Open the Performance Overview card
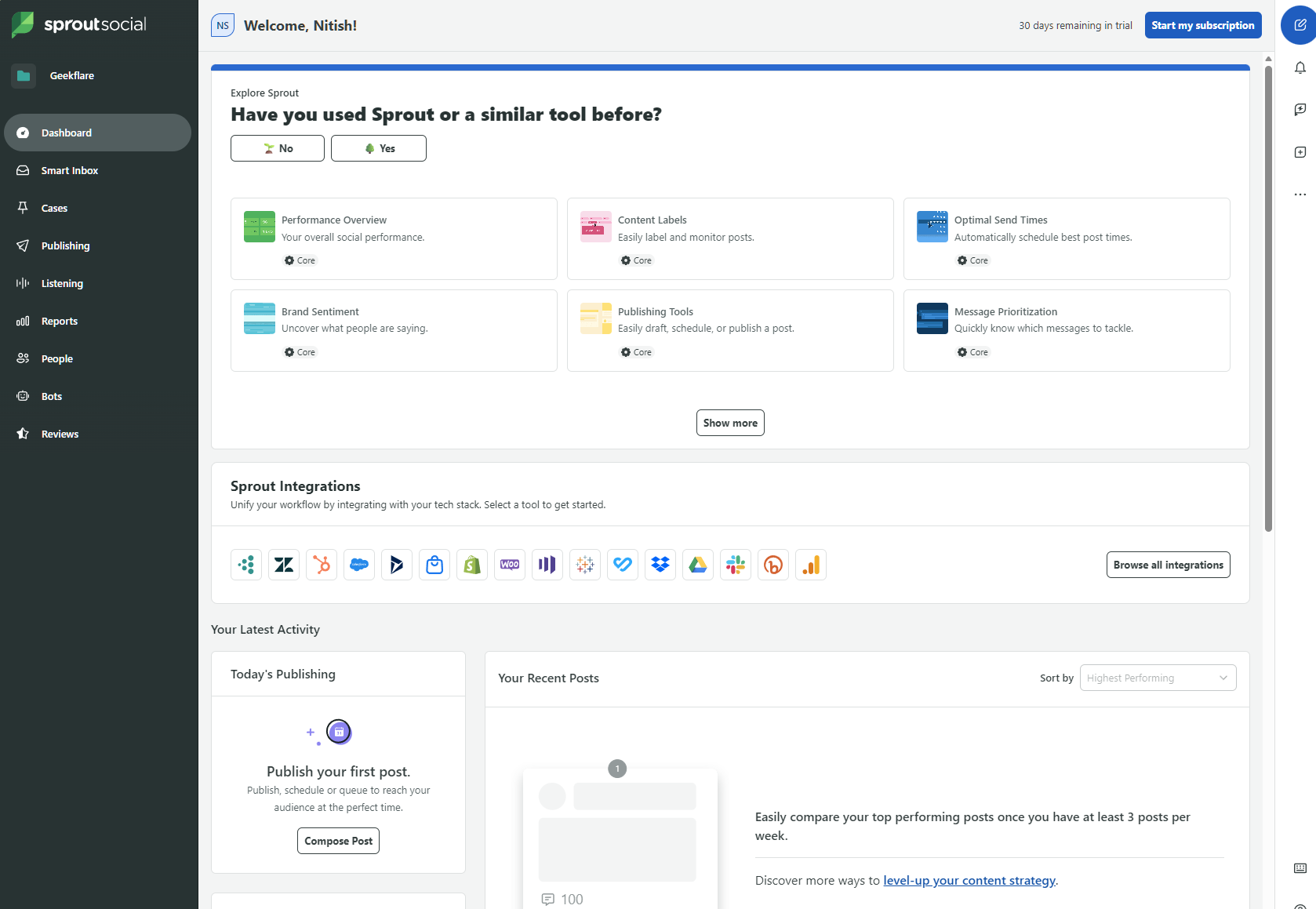The height and width of the screenshot is (909, 1316). (394, 238)
